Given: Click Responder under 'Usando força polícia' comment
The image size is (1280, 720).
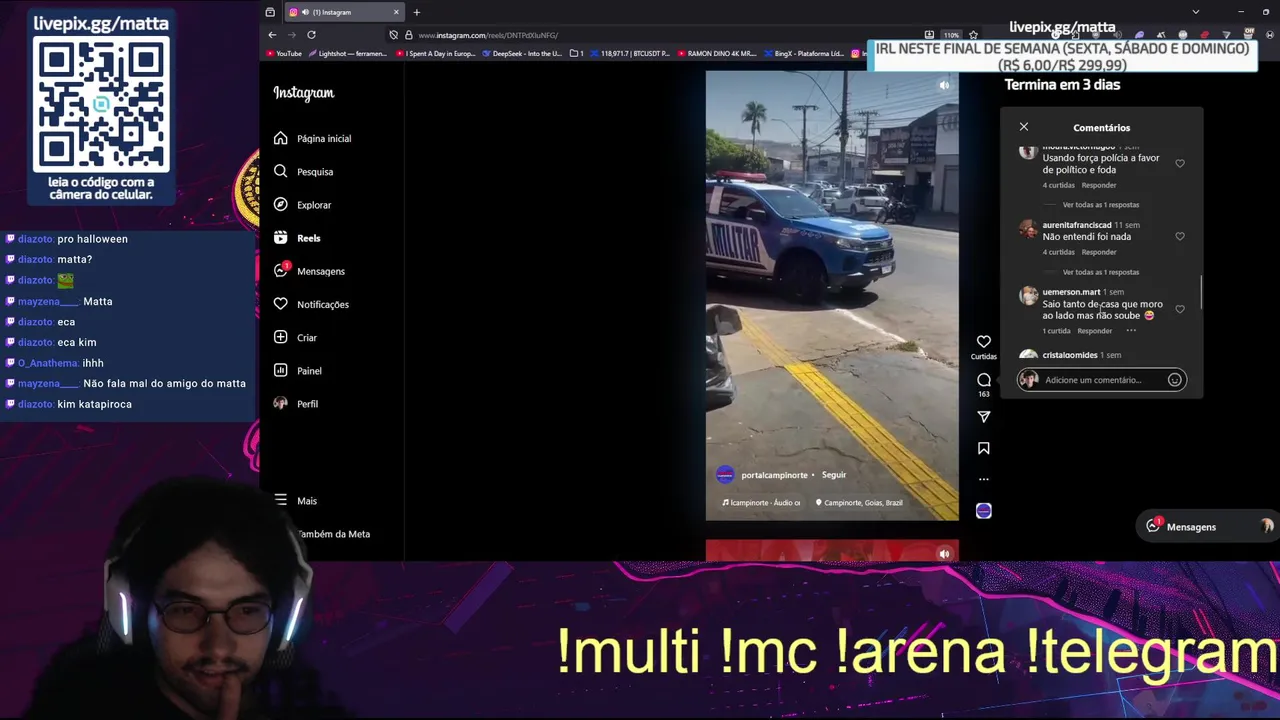Looking at the screenshot, I should [1099, 185].
